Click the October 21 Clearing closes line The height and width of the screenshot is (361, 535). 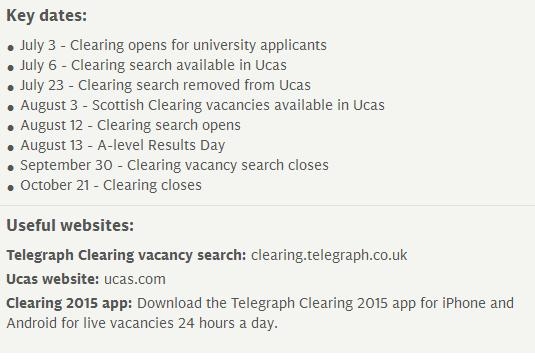click(x=111, y=186)
